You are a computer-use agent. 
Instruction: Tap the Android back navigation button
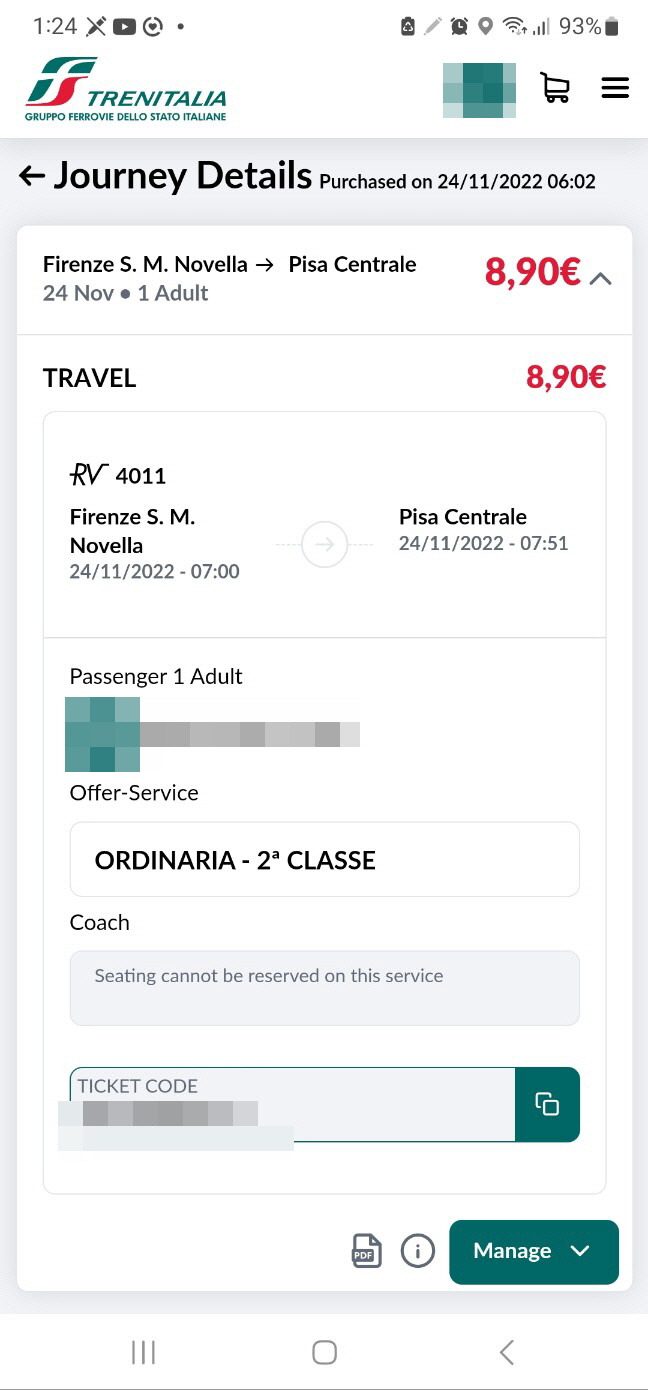tap(506, 1353)
